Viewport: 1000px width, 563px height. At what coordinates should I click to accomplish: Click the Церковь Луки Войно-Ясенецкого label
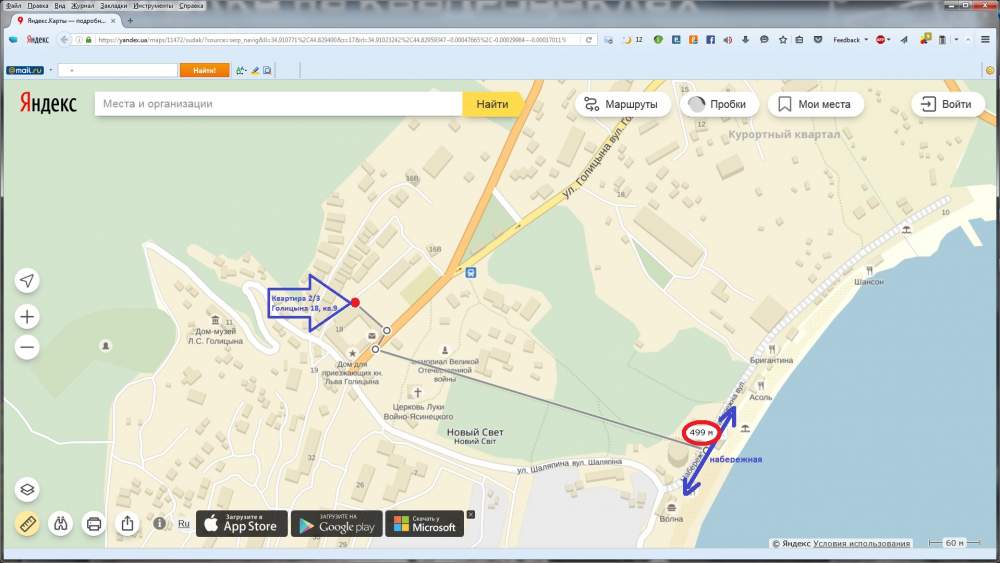(418, 411)
